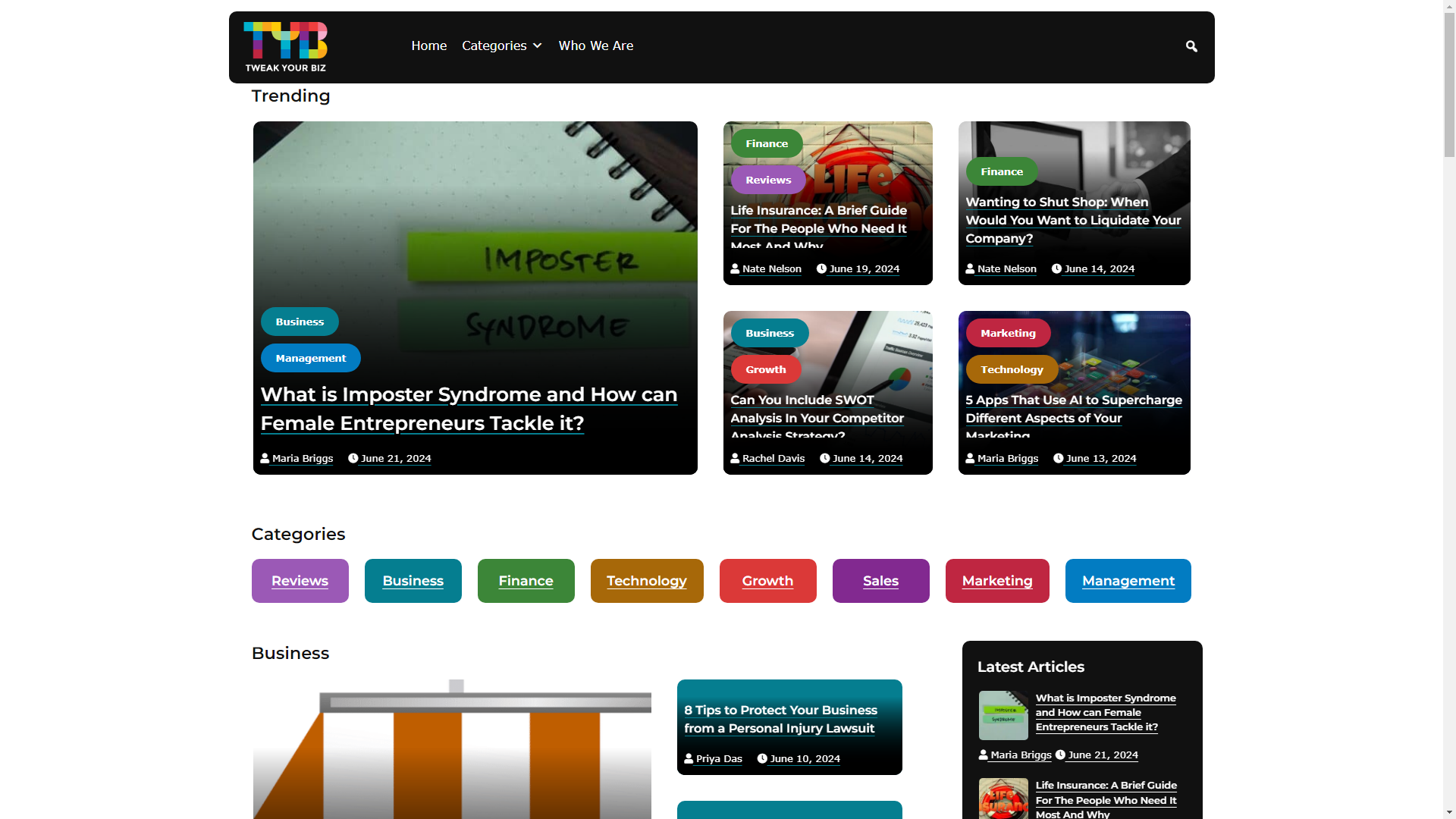Click Marketing tag on AI apps card
The width and height of the screenshot is (1456, 819).
pos(1007,333)
